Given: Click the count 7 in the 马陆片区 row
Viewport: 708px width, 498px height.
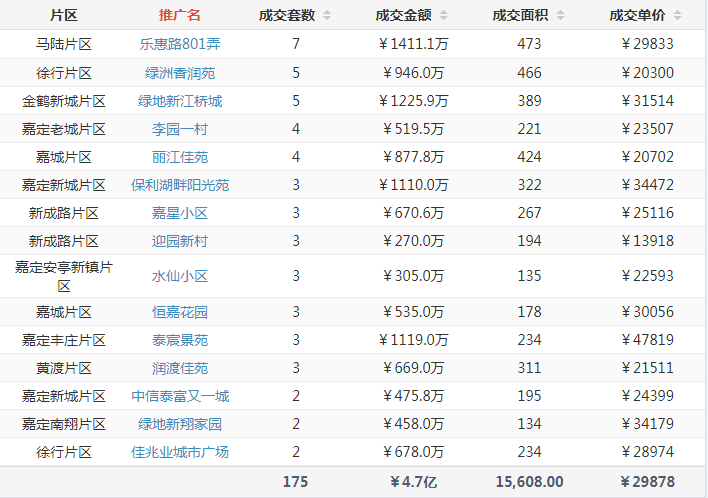Looking at the screenshot, I should (296, 44).
